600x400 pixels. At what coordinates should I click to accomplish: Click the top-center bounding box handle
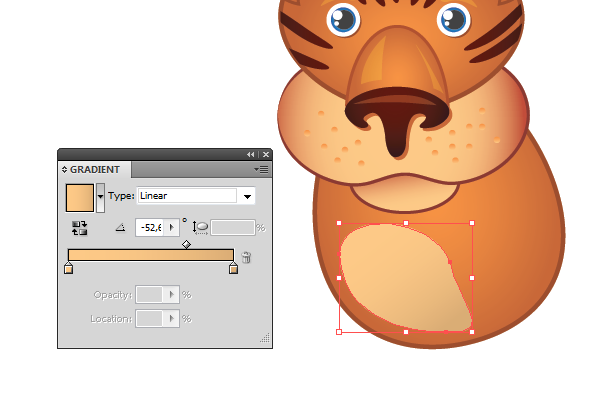[406, 223]
